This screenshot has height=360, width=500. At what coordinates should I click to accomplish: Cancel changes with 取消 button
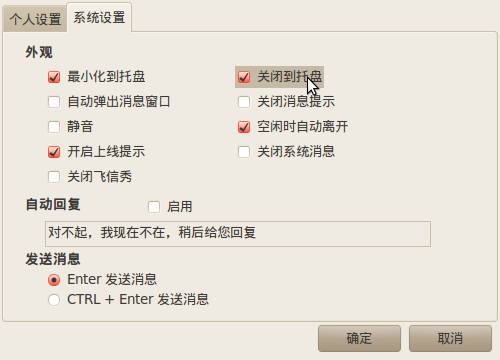(x=450, y=338)
